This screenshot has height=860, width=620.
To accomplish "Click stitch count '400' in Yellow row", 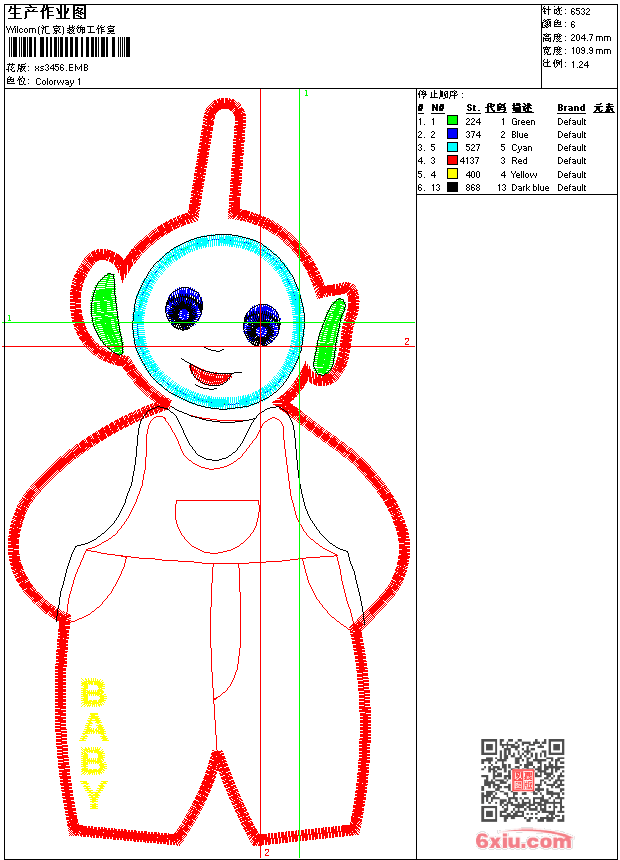I will [473, 174].
